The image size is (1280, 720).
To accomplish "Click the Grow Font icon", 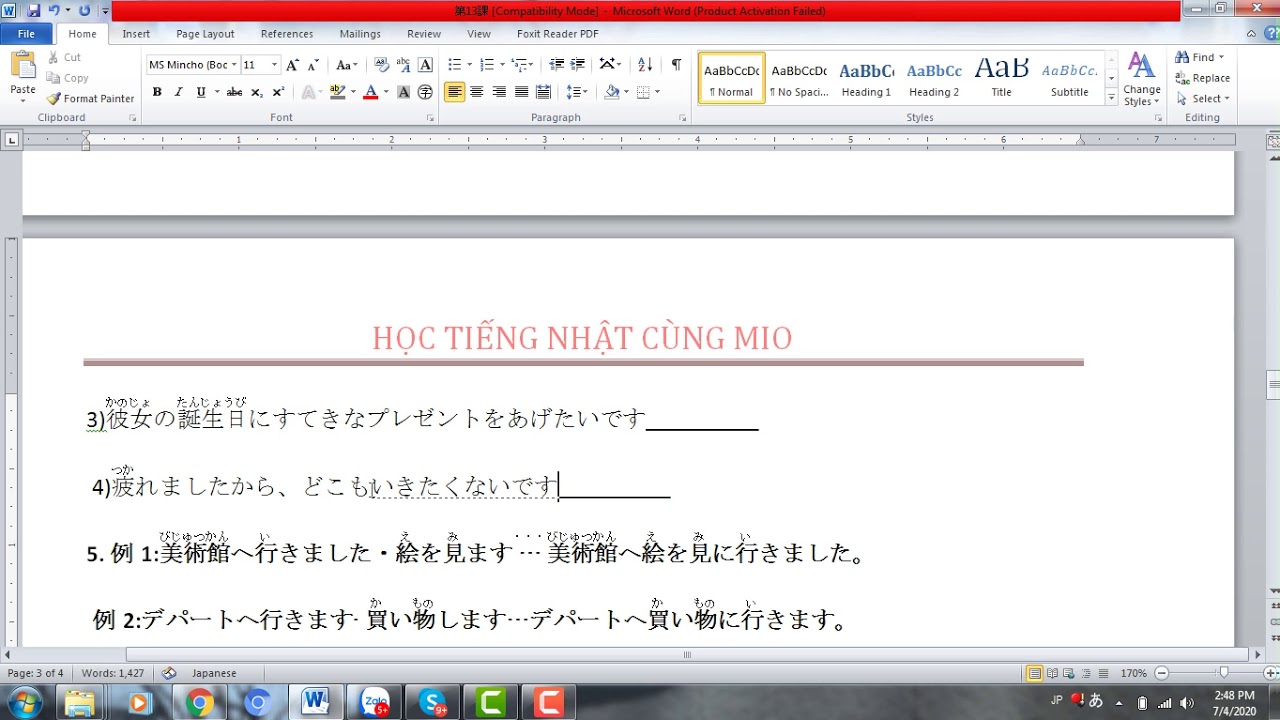I will [292, 65].
